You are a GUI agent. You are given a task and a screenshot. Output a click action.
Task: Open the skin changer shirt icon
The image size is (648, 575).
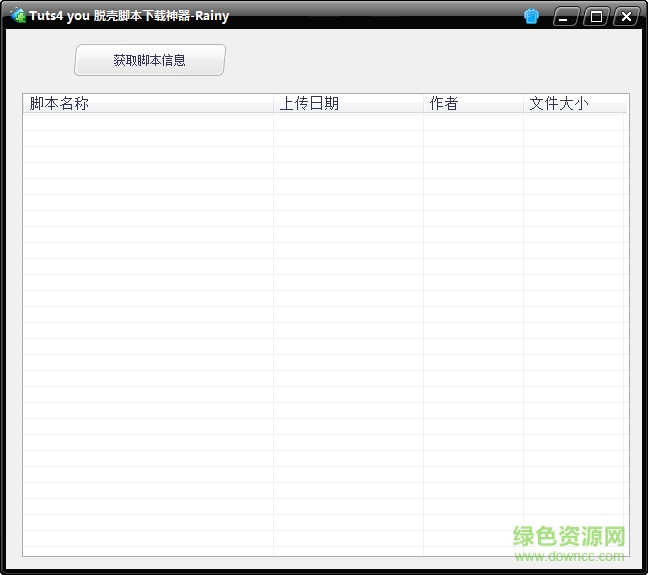[531, 16]
